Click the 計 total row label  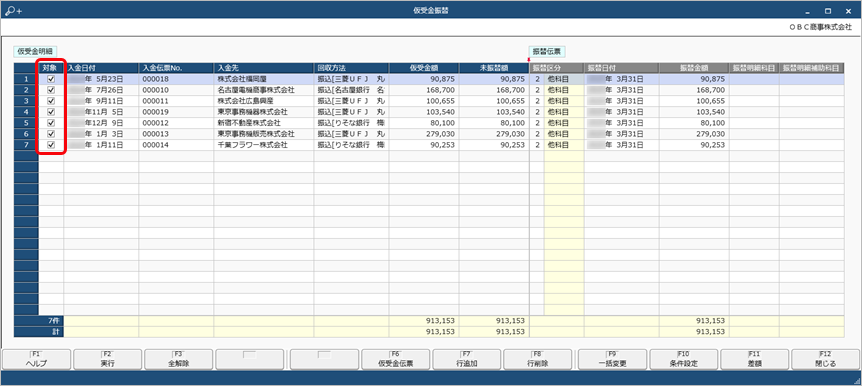pyautogui.click(x=39, y=332)
